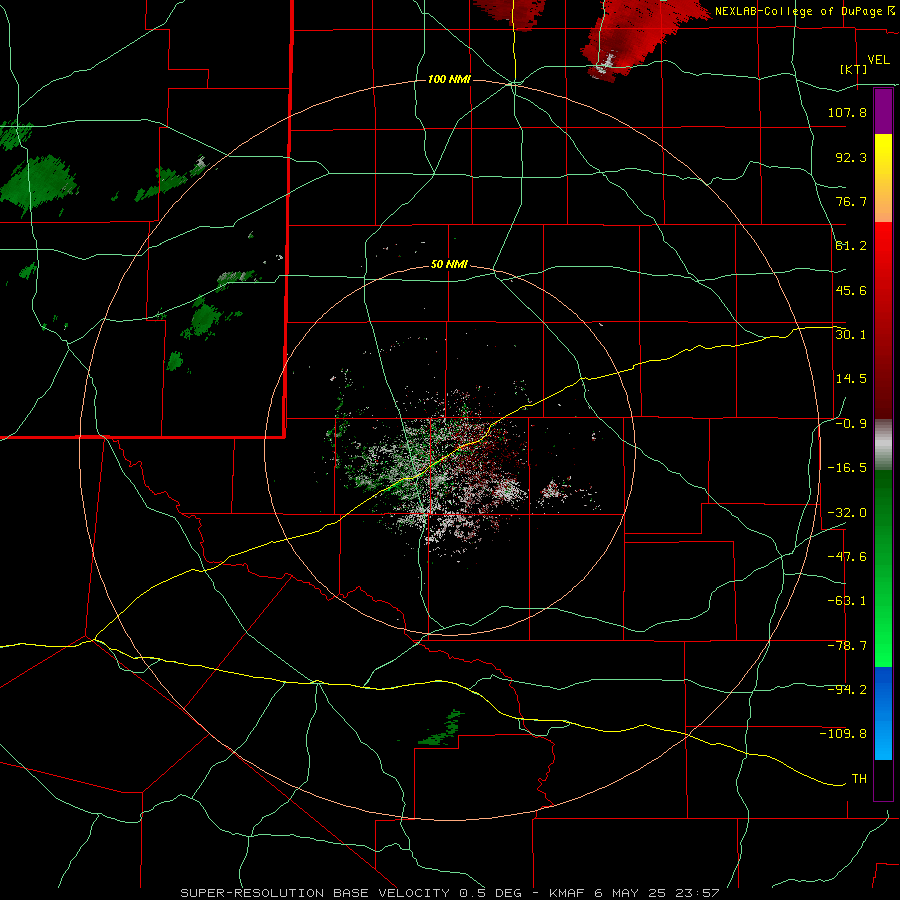900x900 pixels.
Task: Click the 100 NMI range ring label
Action: point(449,79)
